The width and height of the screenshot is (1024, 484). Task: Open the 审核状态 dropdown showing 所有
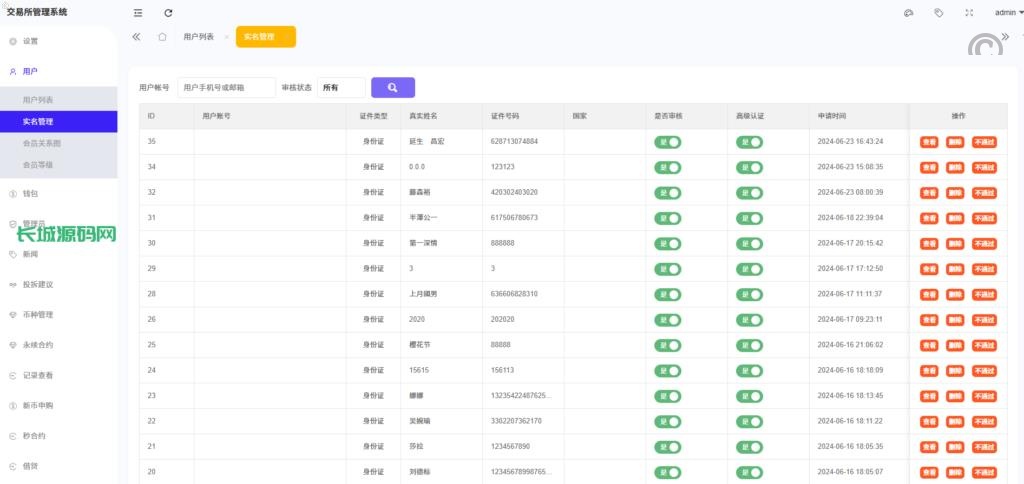click(x=341, y=88)
